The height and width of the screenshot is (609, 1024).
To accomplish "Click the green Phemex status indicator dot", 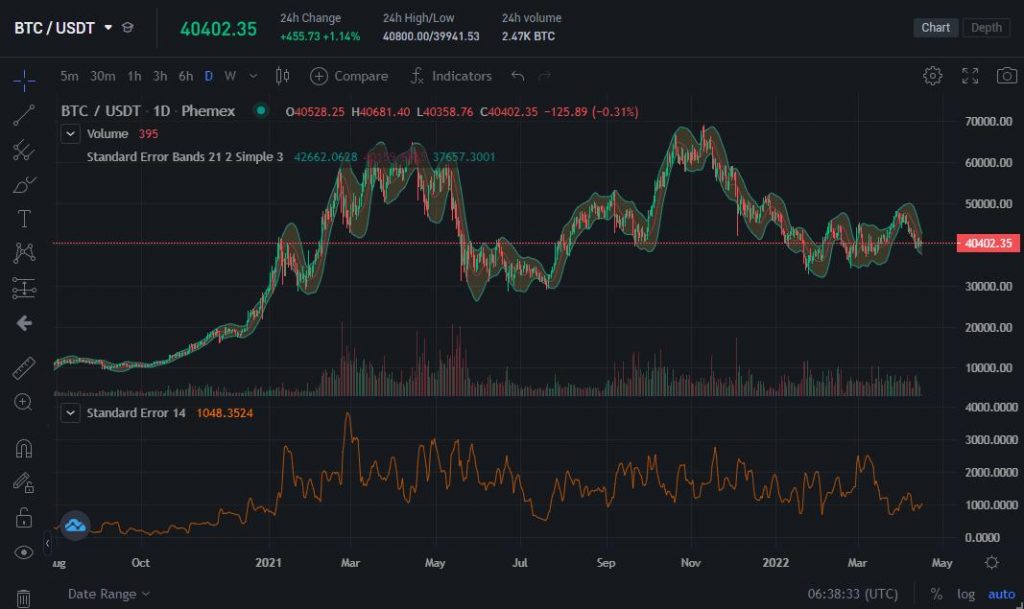I will [260, 111].
